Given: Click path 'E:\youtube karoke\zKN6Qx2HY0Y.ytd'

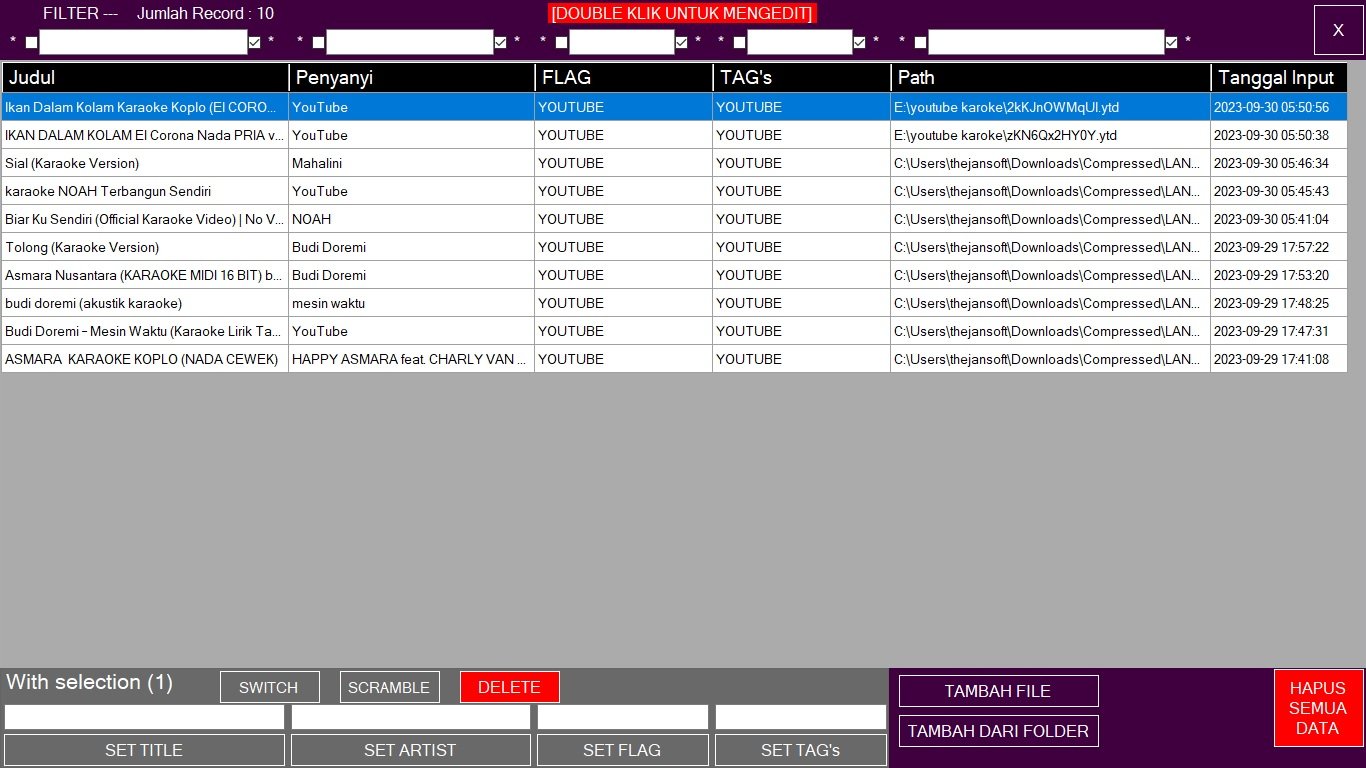Looking at the screenshot, I should tap(1051, 135).
